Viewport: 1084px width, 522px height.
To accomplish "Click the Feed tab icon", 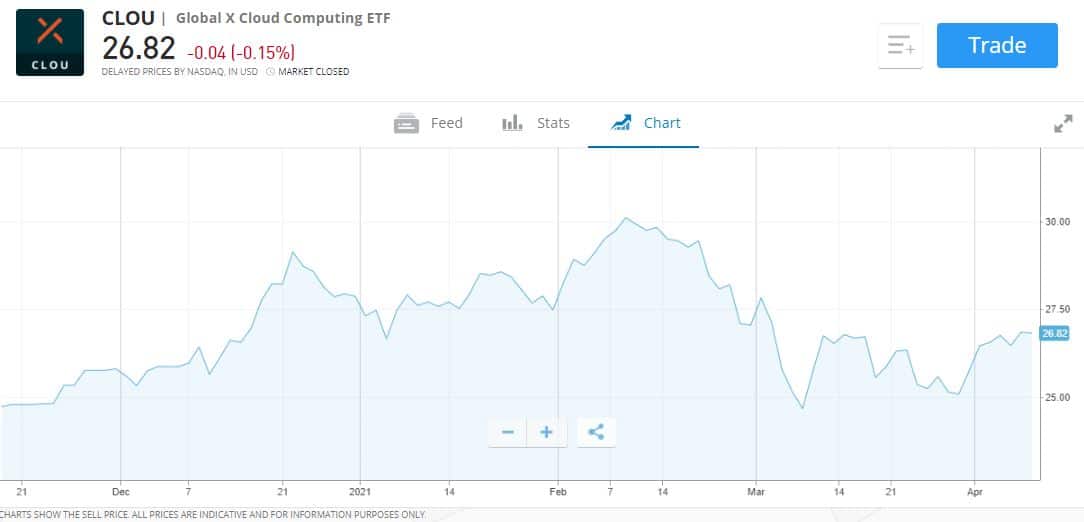I will [x=406, y=123].
